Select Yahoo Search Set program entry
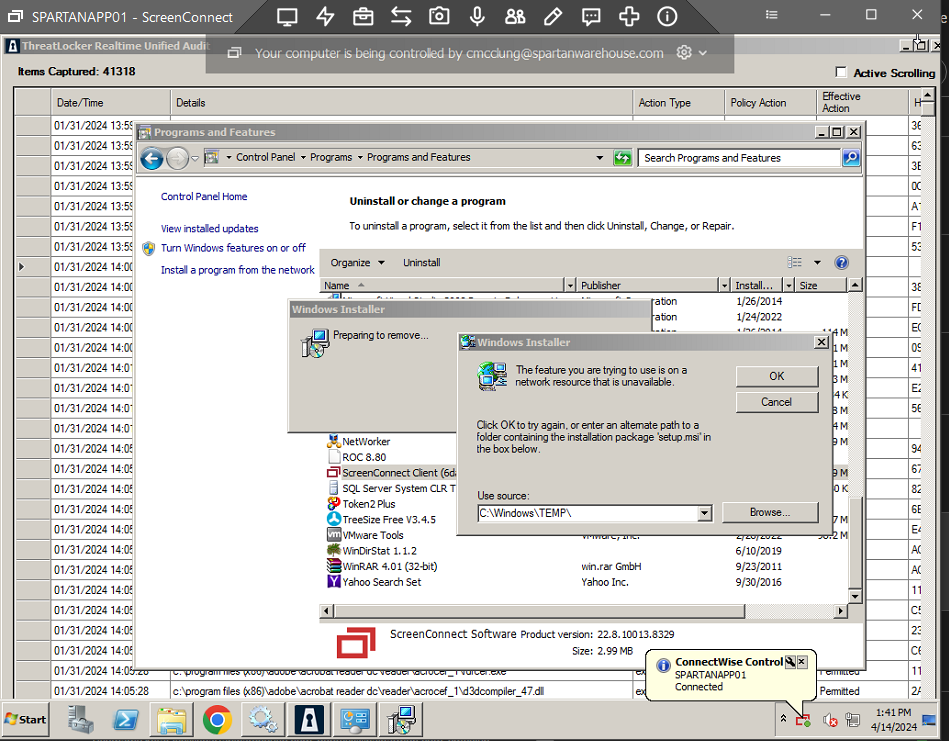The height and width of the screenshot is (741, 949). pyautogui.click(x=381, y=582)
